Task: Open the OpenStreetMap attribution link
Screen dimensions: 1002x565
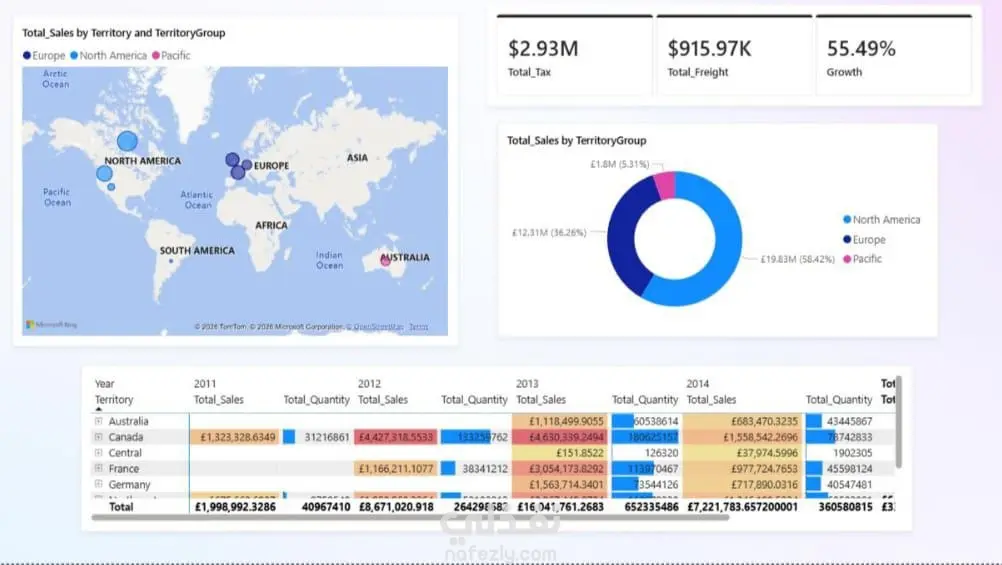Action: tap(378, 327)
